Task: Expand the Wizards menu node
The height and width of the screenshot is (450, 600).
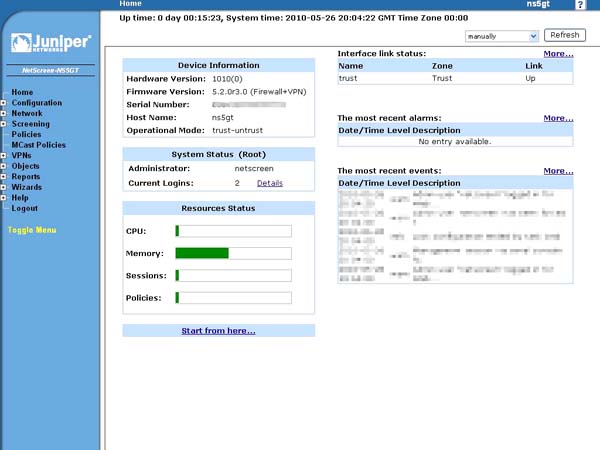Action: (3, 188)
